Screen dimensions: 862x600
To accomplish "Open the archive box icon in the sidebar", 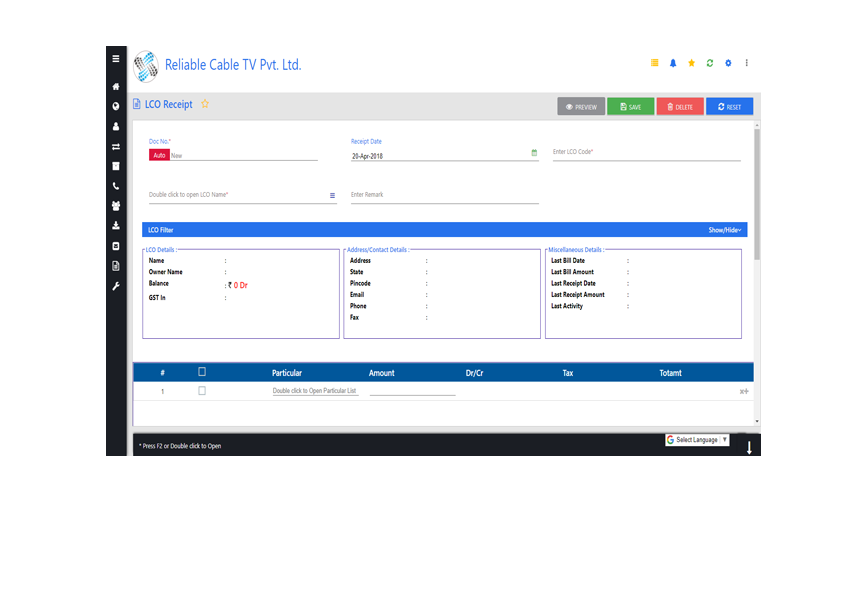I will pyautogui.click(x=115, y=166).
